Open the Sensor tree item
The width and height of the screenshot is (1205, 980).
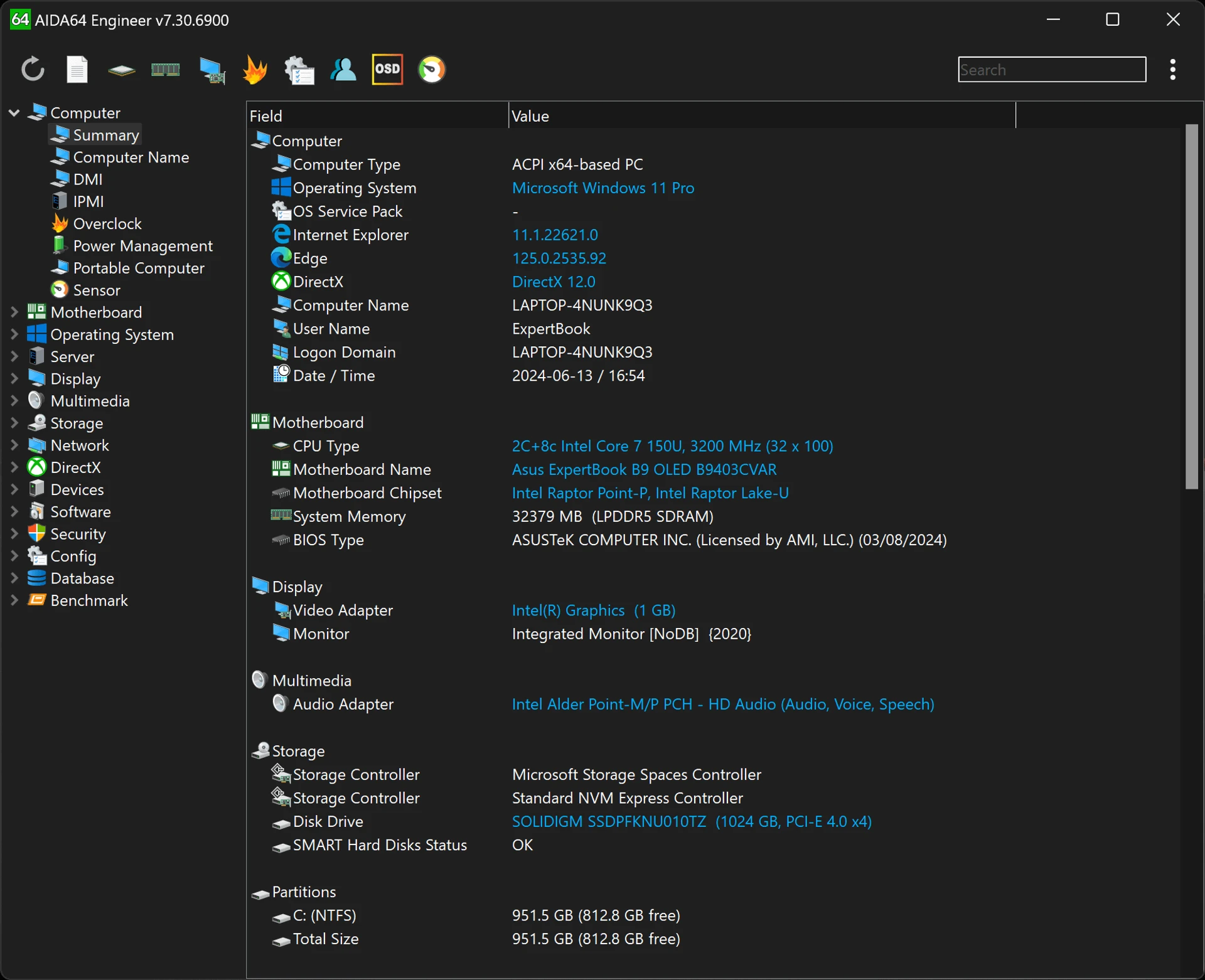85,290
